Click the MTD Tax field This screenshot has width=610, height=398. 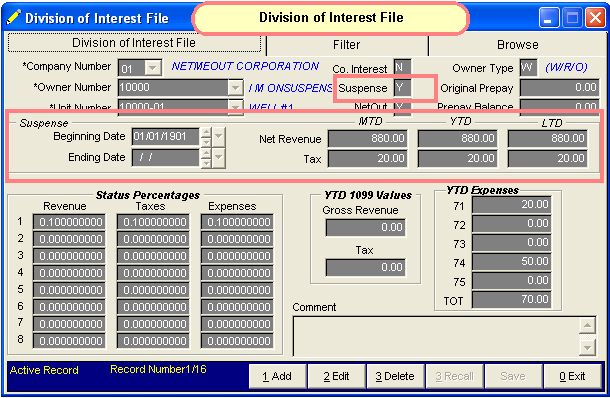tap(367, 159)
